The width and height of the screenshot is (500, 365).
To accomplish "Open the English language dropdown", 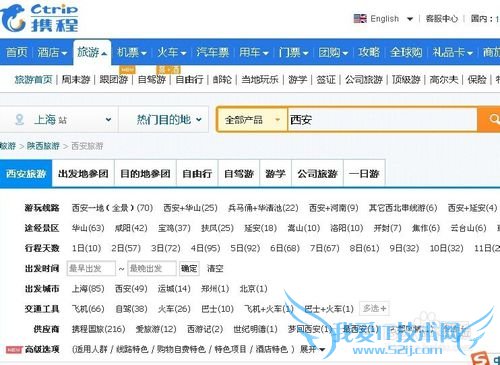I will point(410,19).
